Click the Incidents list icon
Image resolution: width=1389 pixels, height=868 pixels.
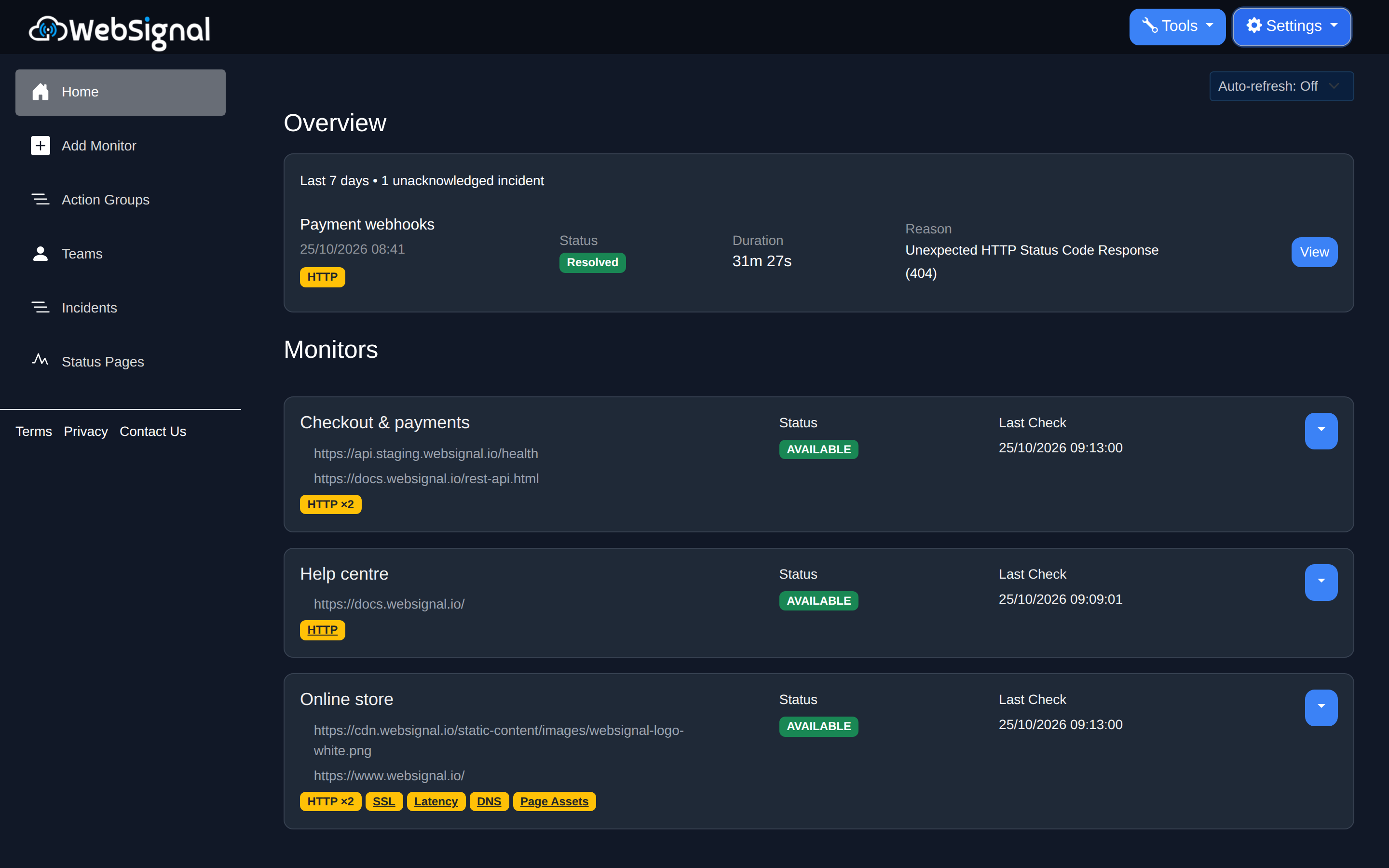(x=40, y=307)
